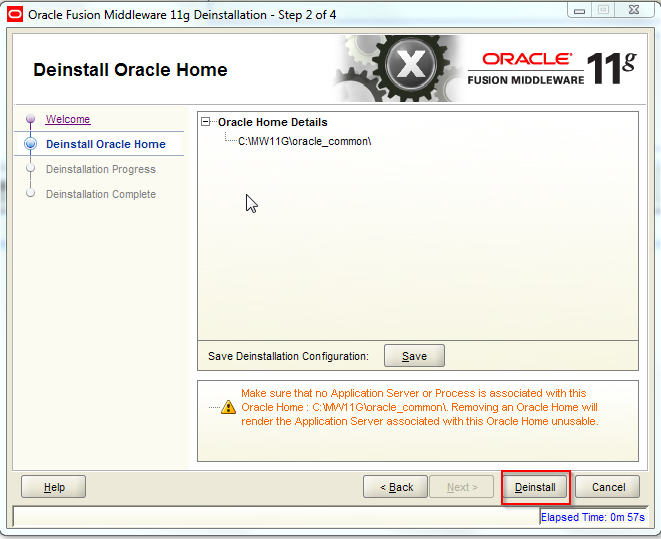Click the disabled maximize button

pyautogui.click(x=603, y=10)
